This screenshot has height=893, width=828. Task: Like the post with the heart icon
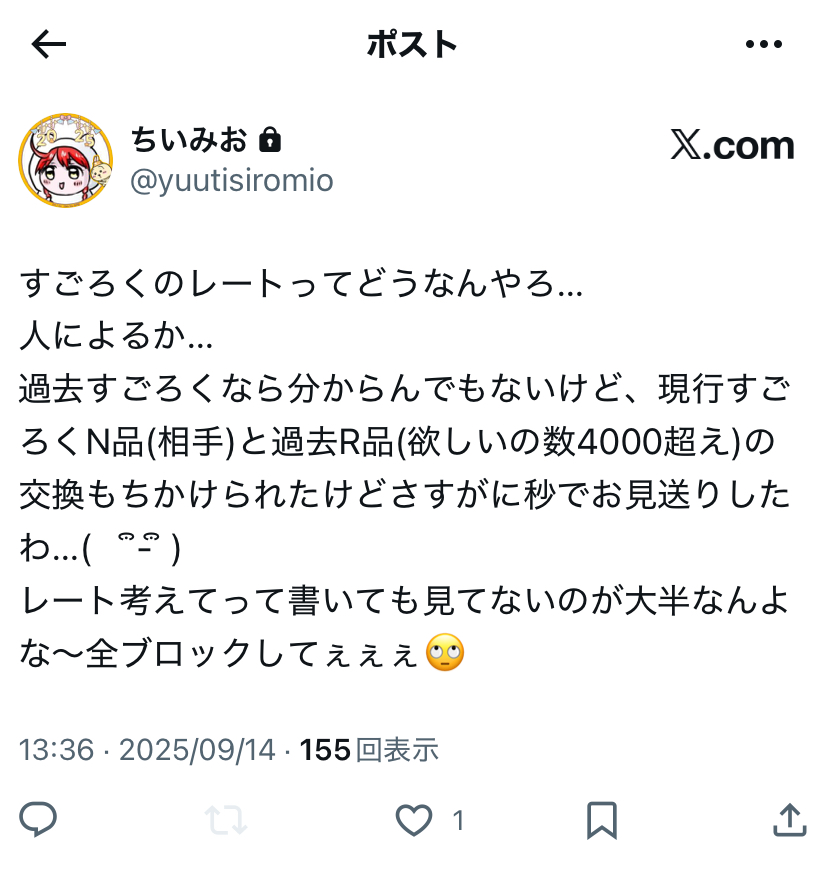click(414, 820)
